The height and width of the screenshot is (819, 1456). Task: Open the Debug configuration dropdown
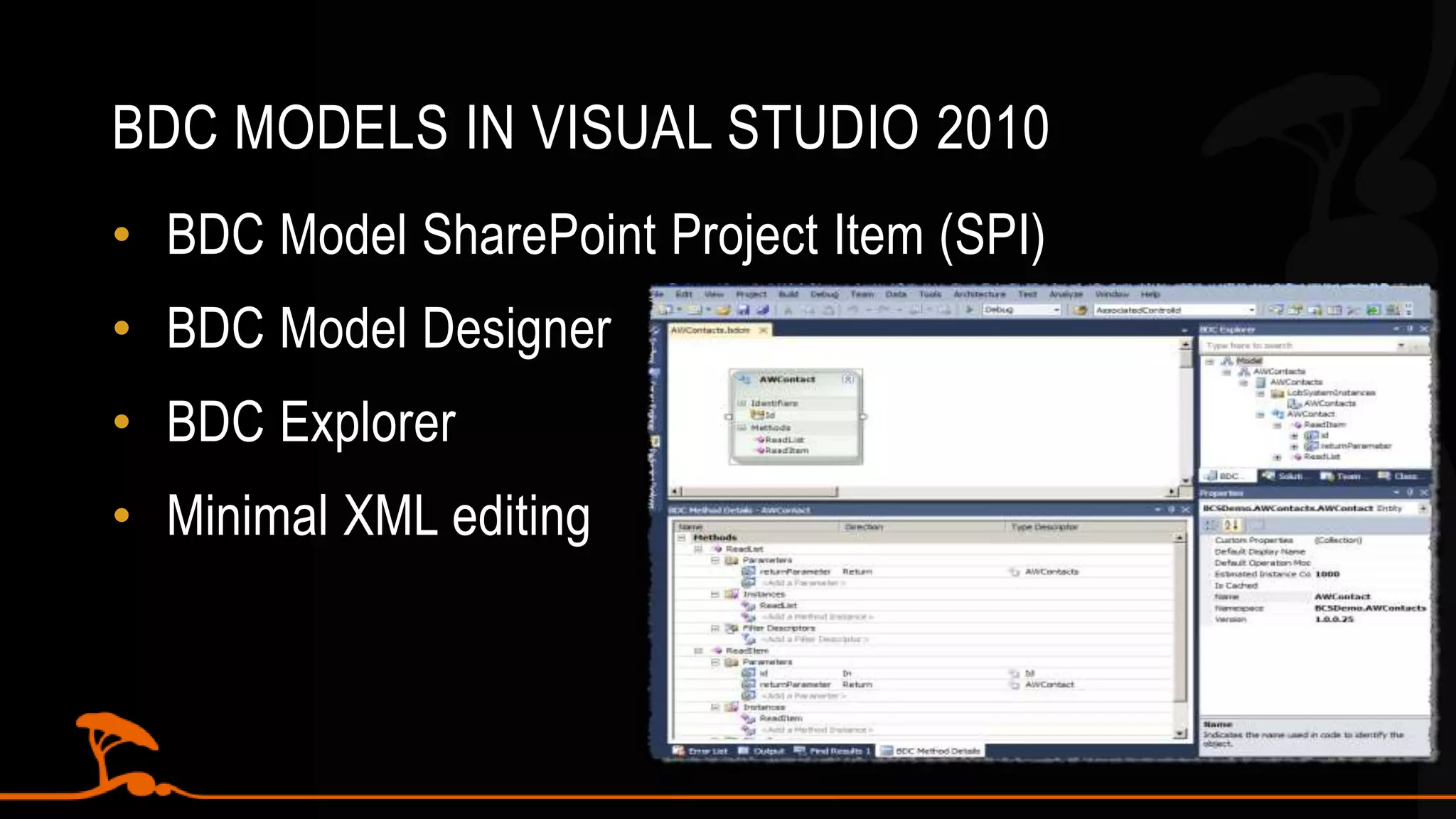click(1056, 310)
